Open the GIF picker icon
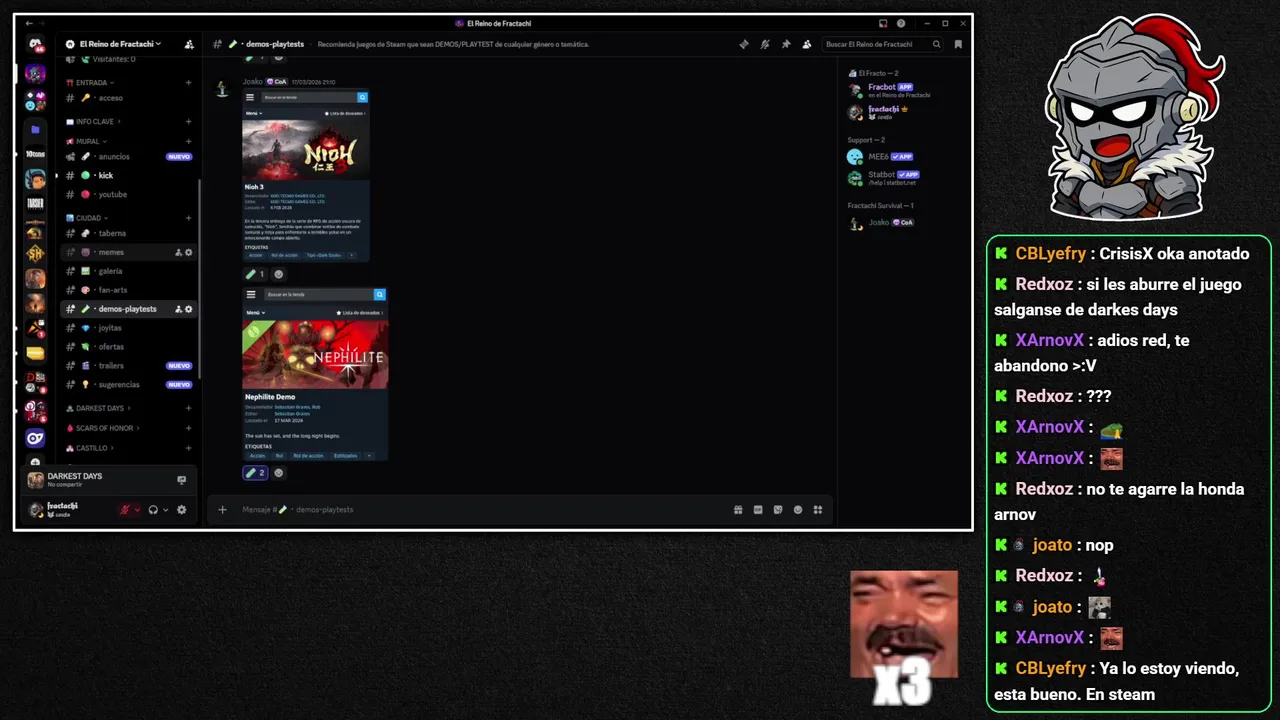This screenshot has height=720, width=1280. click(758, 510)
